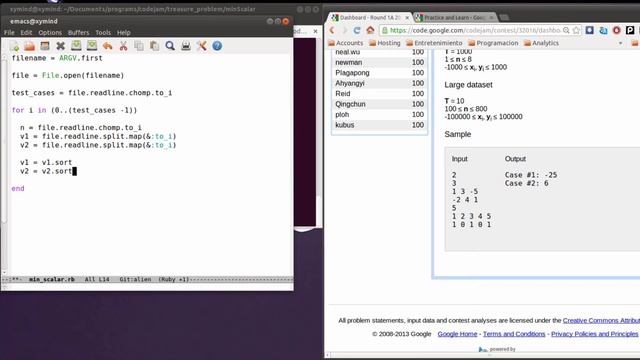Click the New file icon in Emacs toolbar
The height and width of the screenshot is (360, 640).
[x=14, y=46]
